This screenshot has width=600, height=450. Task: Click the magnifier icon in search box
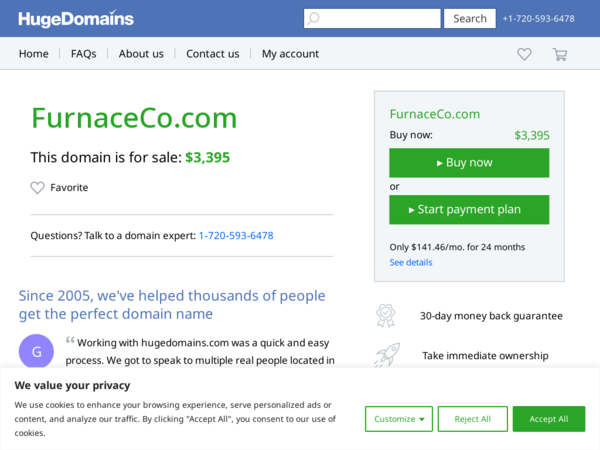point(313,18)
